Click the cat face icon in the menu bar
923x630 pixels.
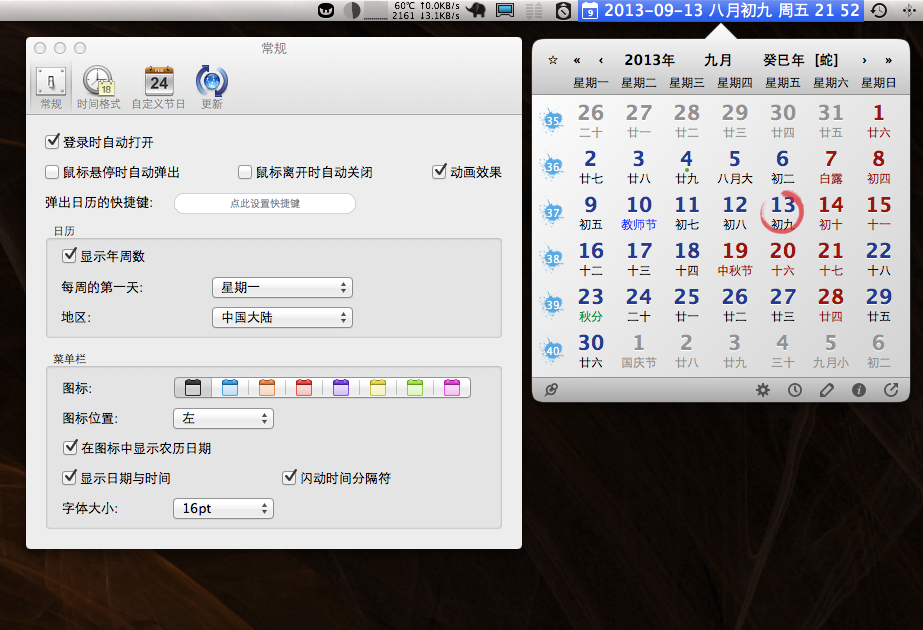326,11
